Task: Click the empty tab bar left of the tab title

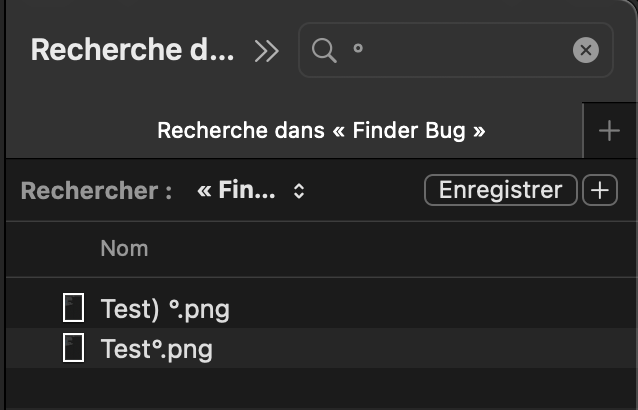Action: coord(70,131)
